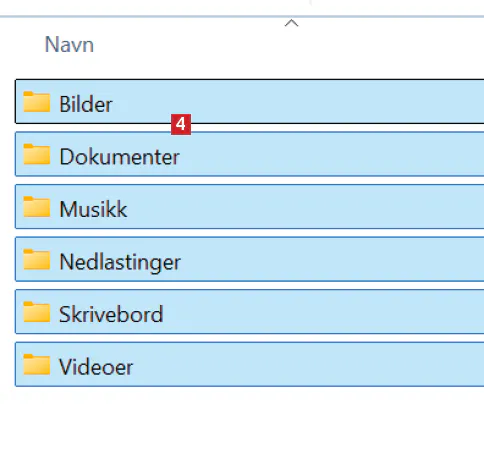Select the Dokumenter folder icon
This screenshot has width=484, height=457.
tap(37, 154)
